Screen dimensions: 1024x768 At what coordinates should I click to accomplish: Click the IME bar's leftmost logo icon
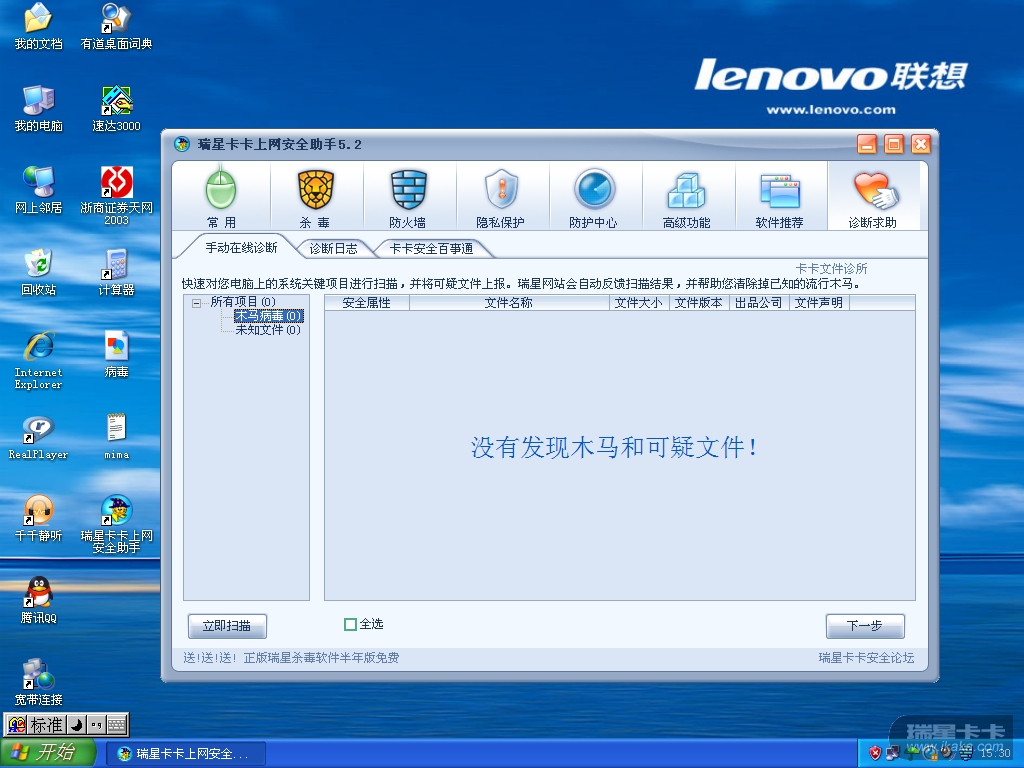pyautogui.click(x=17, y=725)
